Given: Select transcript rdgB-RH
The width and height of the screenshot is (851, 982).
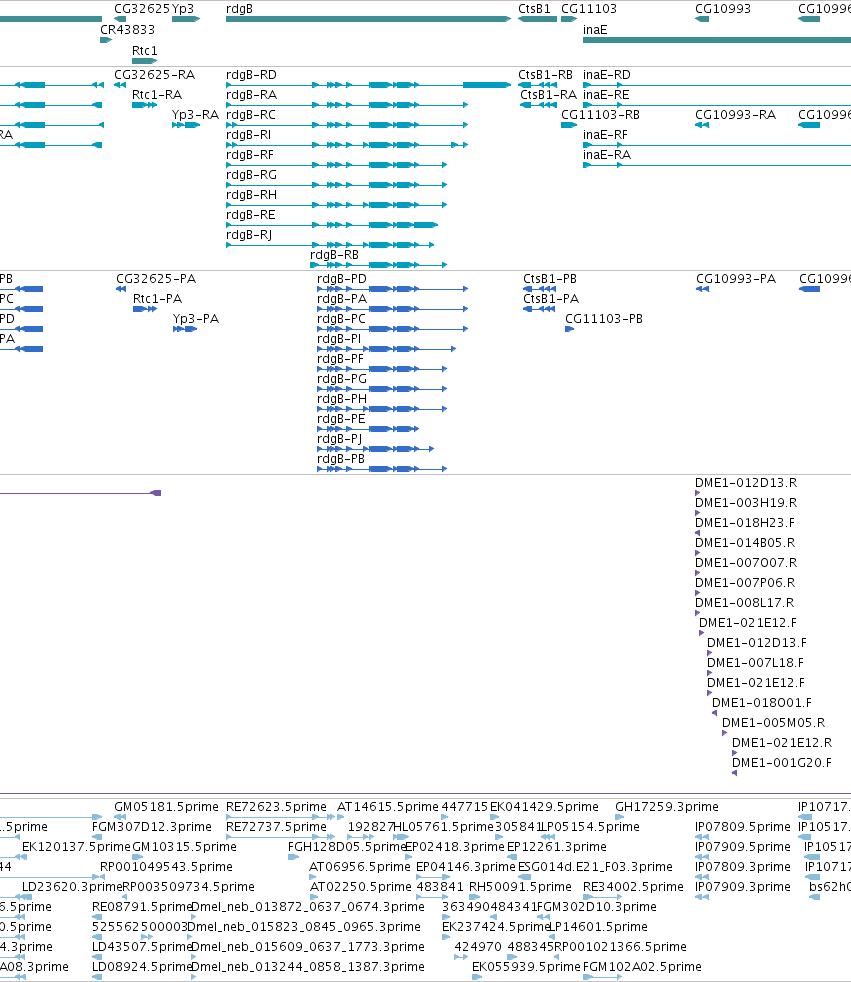Looking at the screenshot, I should pyautogui.click(x=336, y=205).
